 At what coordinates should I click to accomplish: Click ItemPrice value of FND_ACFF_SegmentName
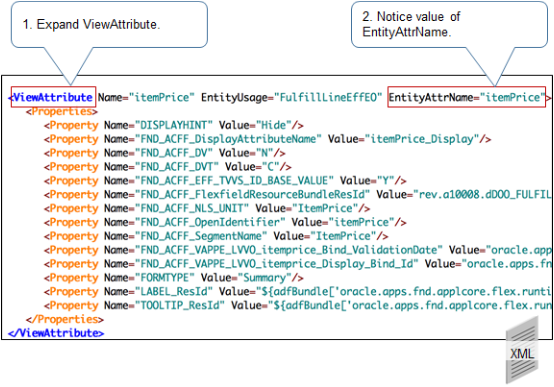point(343,236)
